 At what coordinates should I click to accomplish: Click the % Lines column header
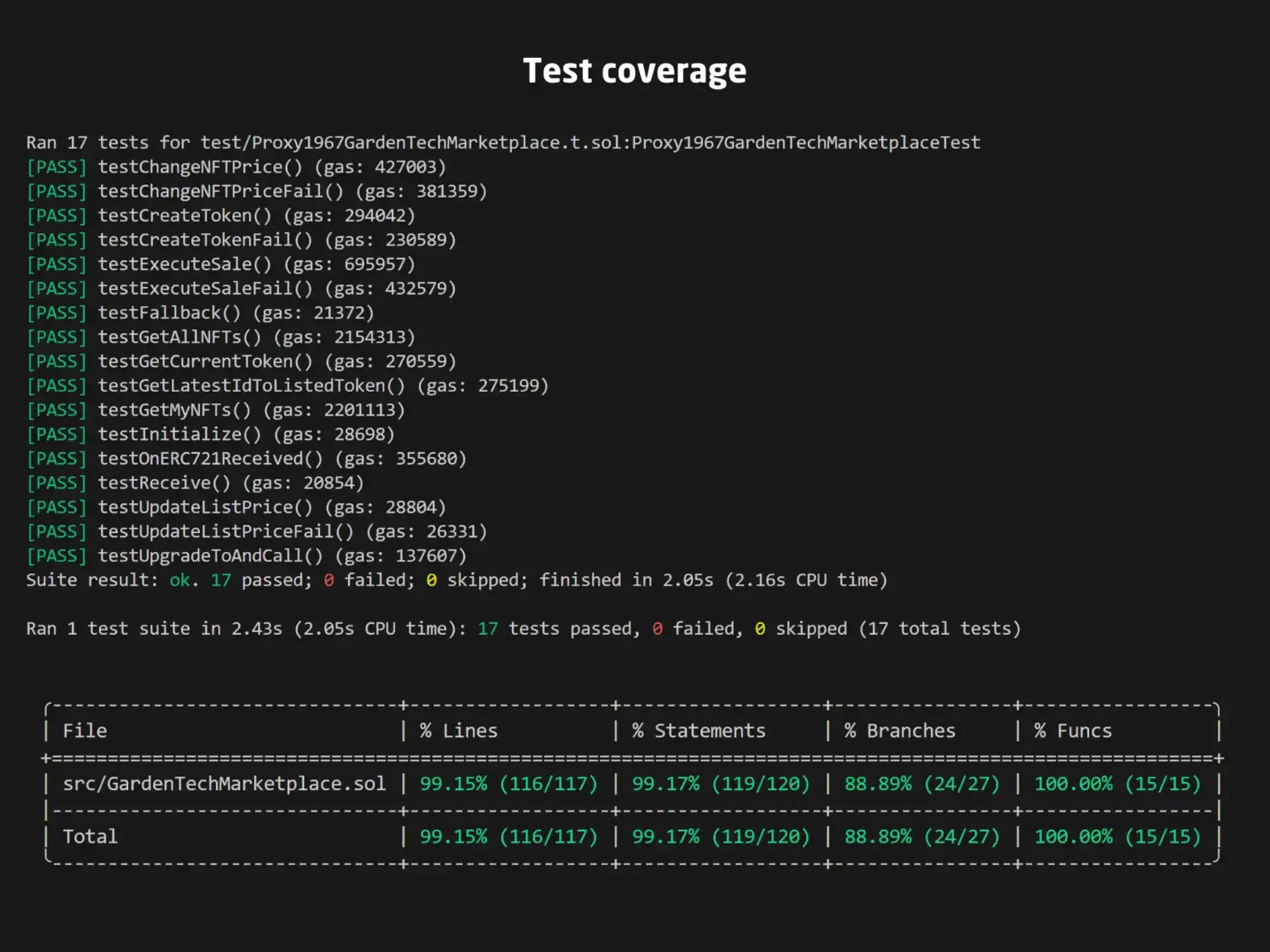(459, 730)
